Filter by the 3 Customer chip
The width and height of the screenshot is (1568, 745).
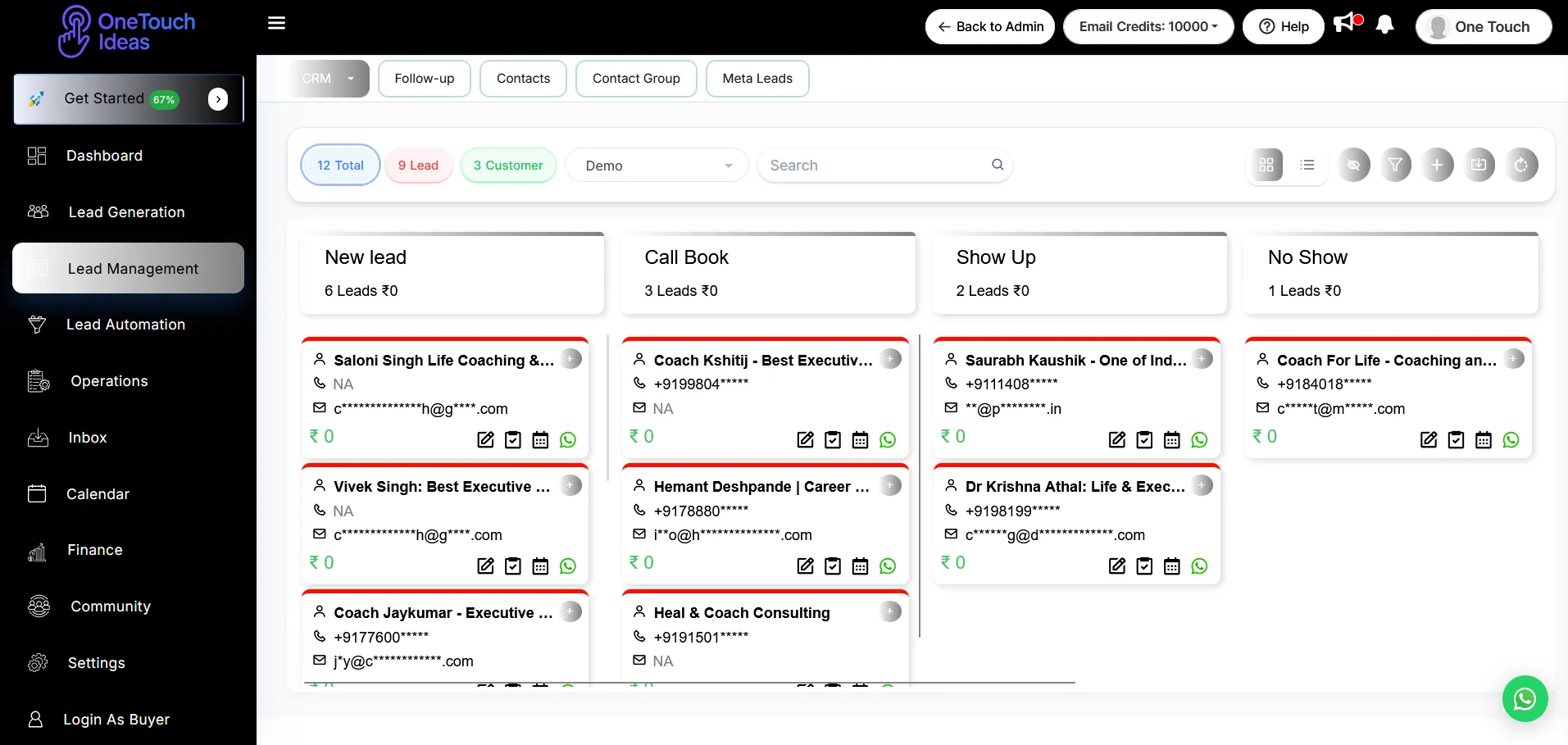point(507,166)
